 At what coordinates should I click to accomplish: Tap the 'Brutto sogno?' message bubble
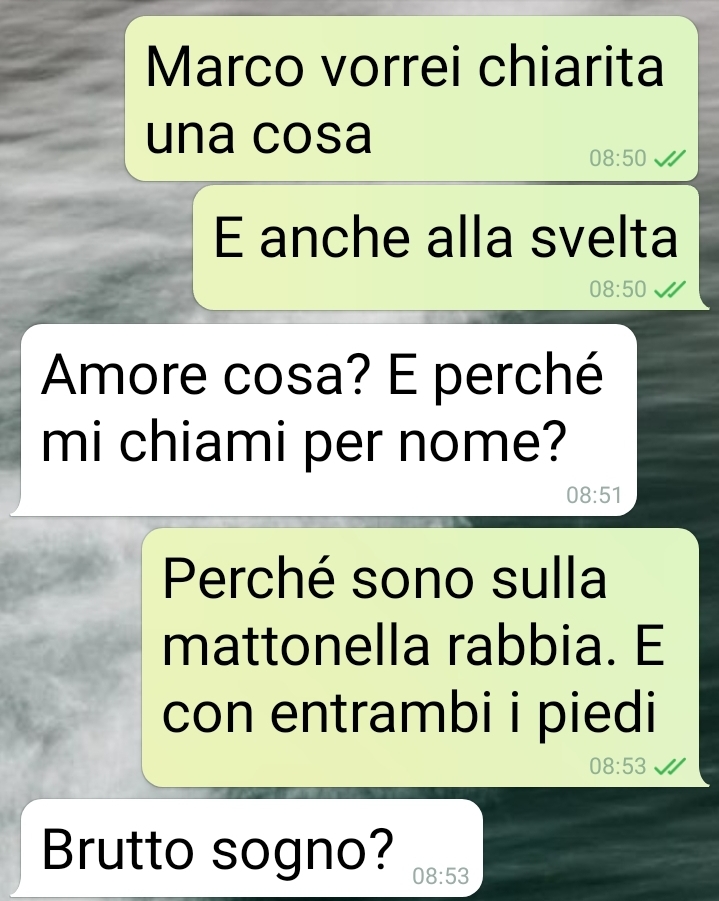(251, 848)
